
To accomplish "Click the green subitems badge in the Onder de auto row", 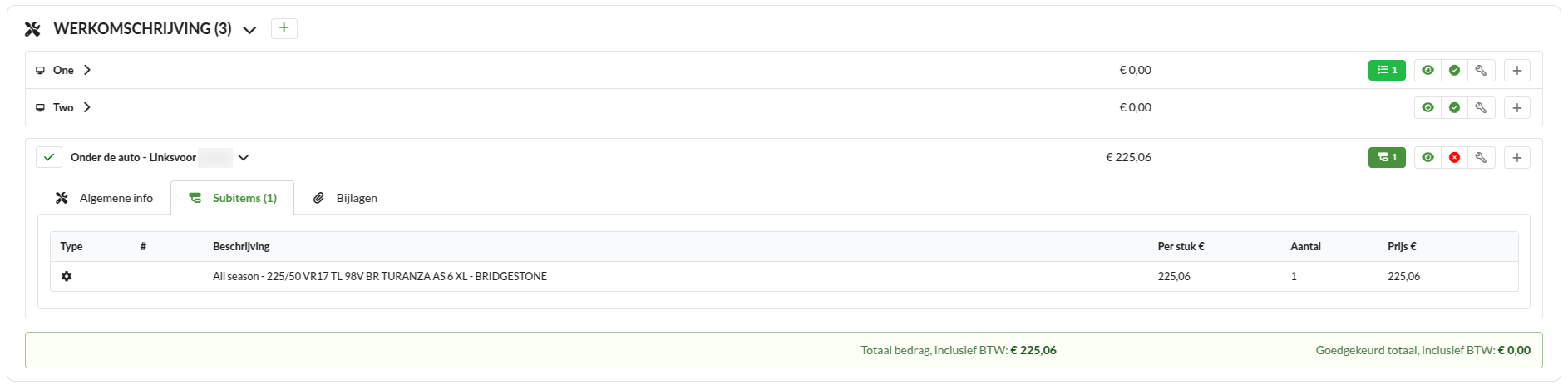I will pos(1387,158).
